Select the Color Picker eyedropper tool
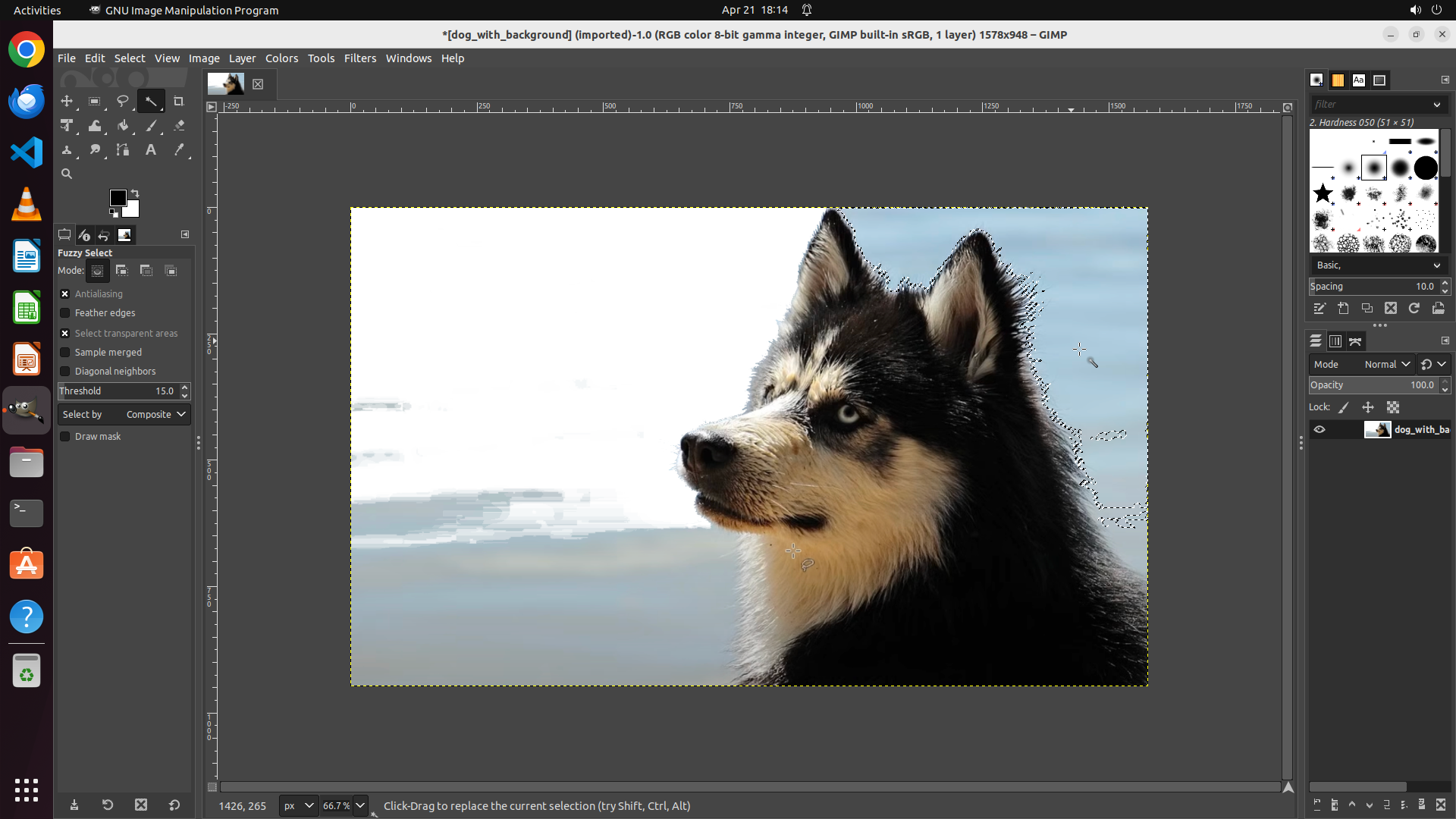Screen dimensions: 1456x819 click(179, 150)
